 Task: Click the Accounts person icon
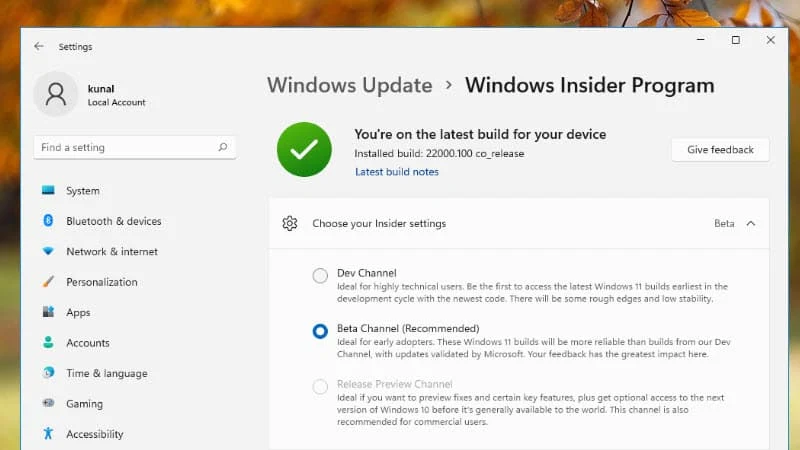48,342
